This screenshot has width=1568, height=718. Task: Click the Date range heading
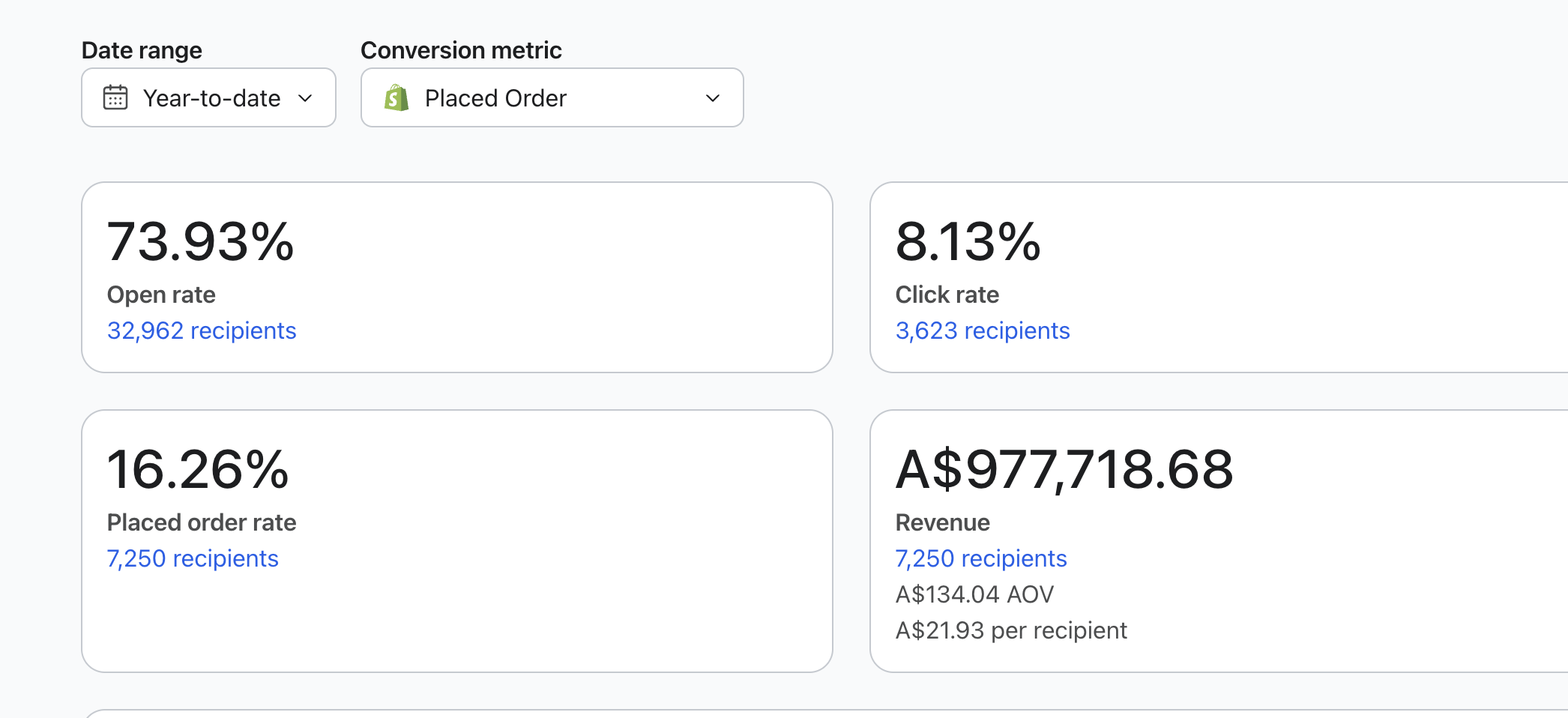142,50
